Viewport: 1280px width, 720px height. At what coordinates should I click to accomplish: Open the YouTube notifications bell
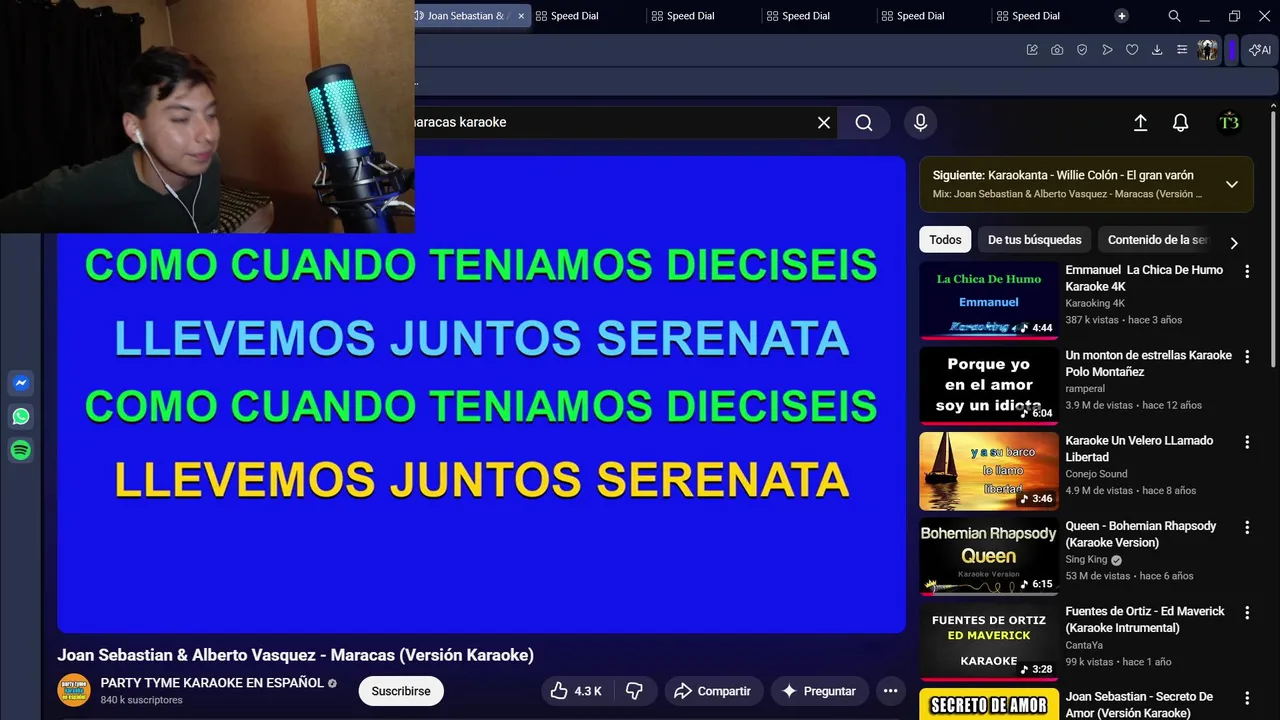1181,122
